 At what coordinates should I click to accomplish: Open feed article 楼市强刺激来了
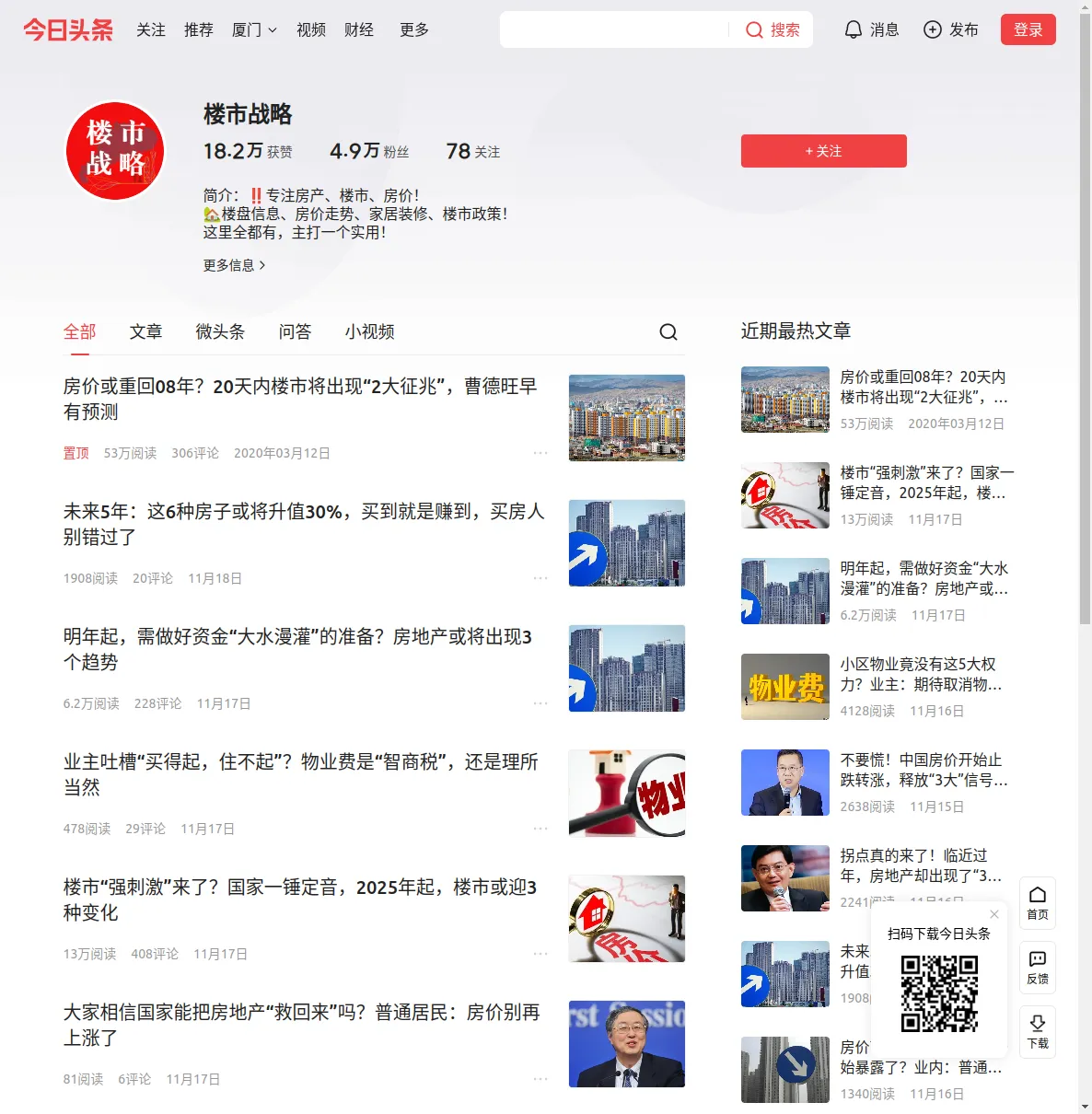point(300,899)
